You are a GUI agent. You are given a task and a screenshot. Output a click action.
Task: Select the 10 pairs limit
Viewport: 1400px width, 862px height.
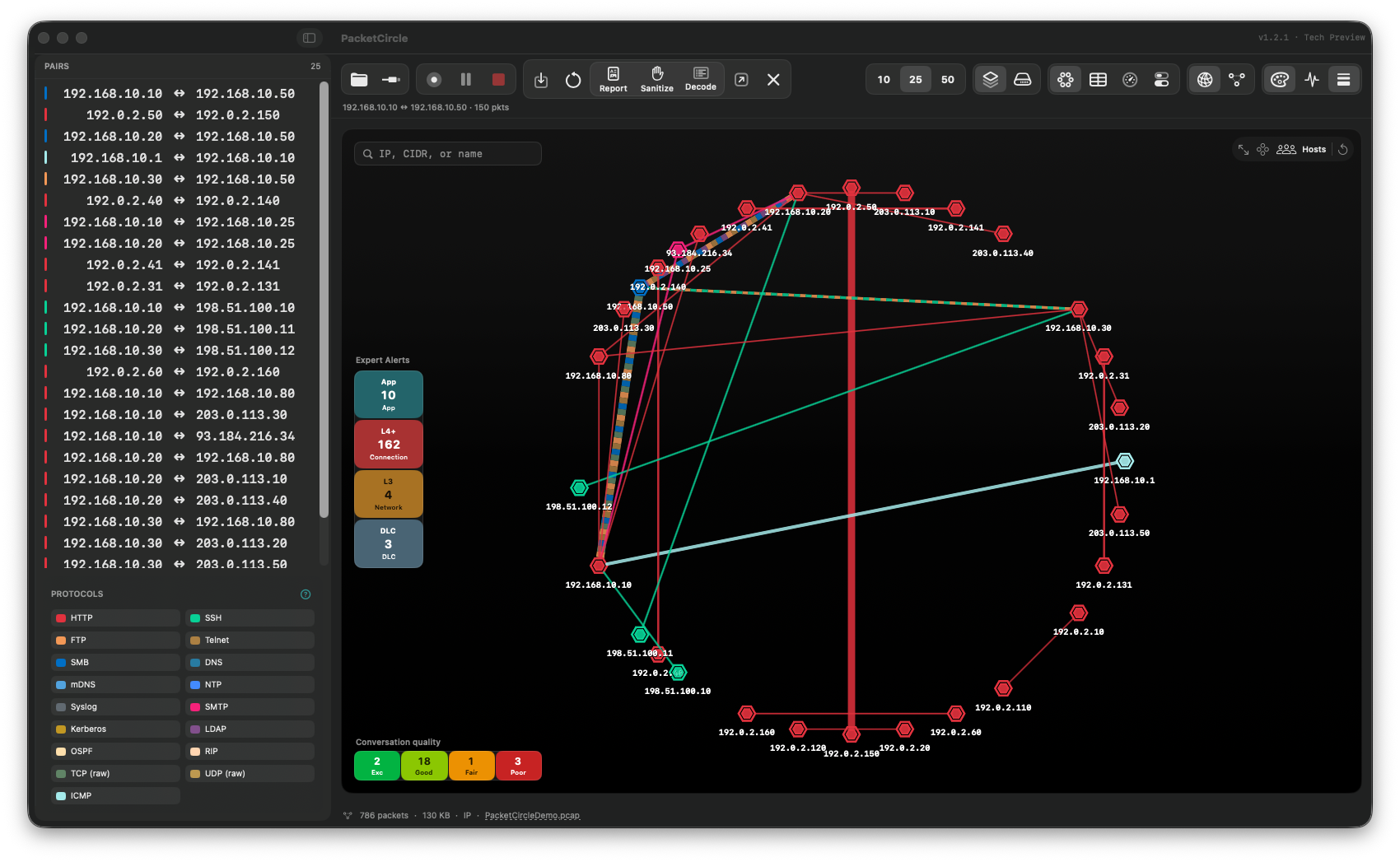[884, 80]
